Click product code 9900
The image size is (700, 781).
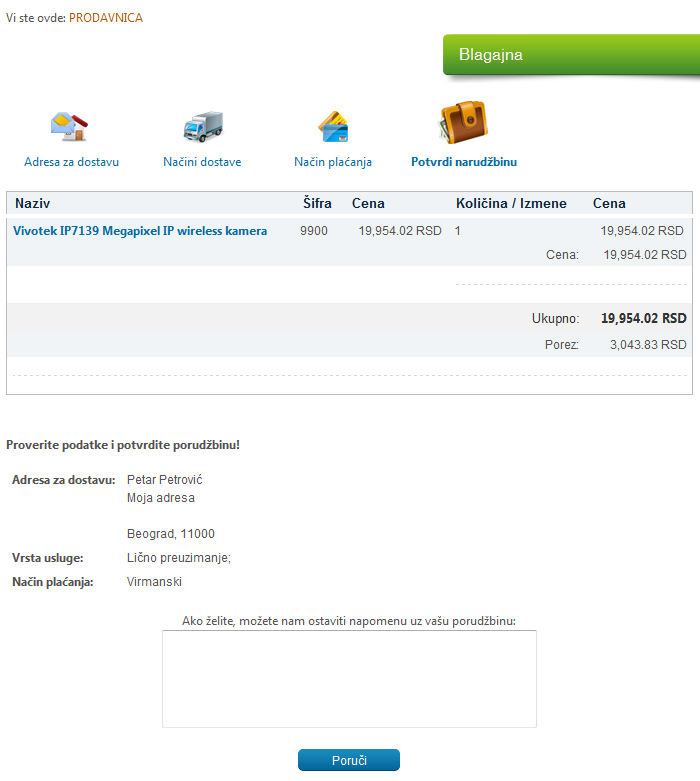tap(314, 231)
